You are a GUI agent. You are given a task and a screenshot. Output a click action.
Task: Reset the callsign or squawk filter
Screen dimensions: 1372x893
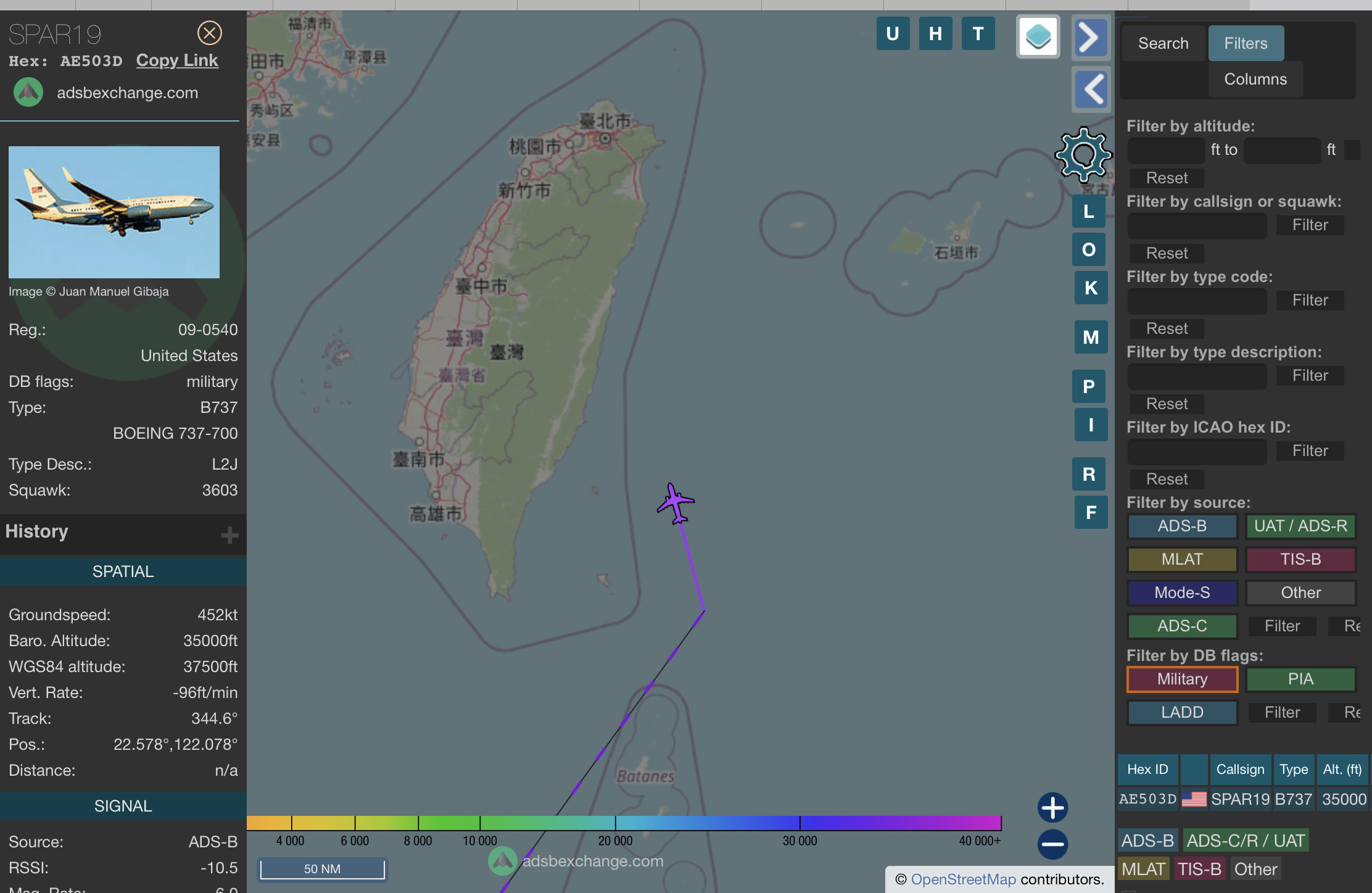point(1167,254)
